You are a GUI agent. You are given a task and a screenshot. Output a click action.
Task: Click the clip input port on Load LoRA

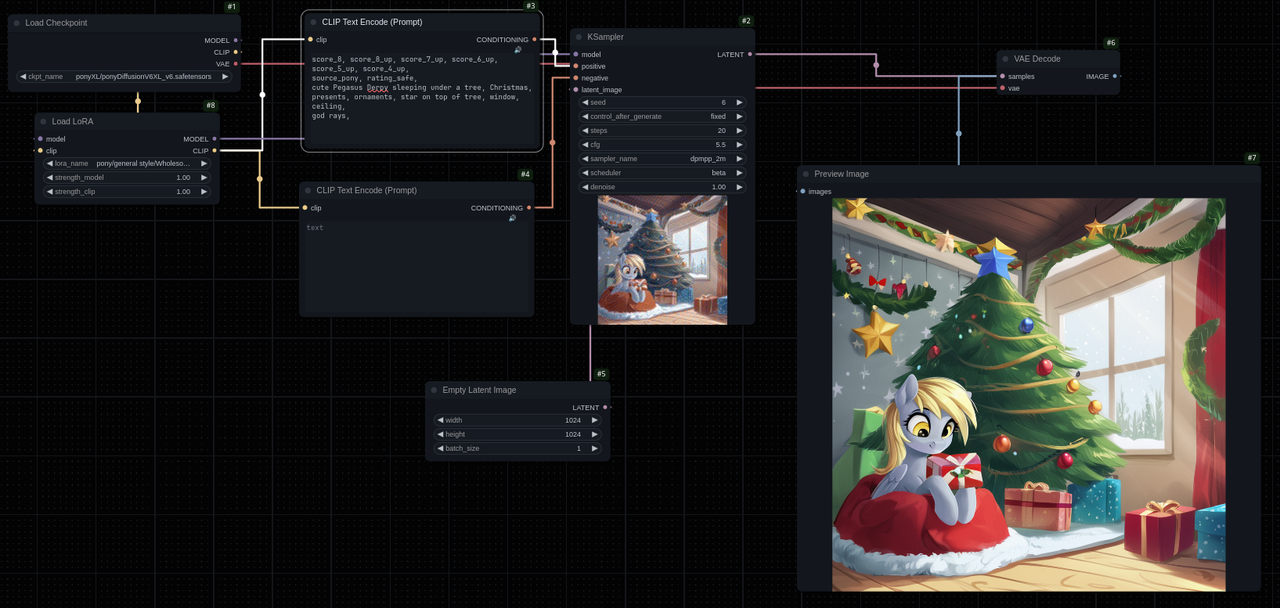[x=40, y=151]
